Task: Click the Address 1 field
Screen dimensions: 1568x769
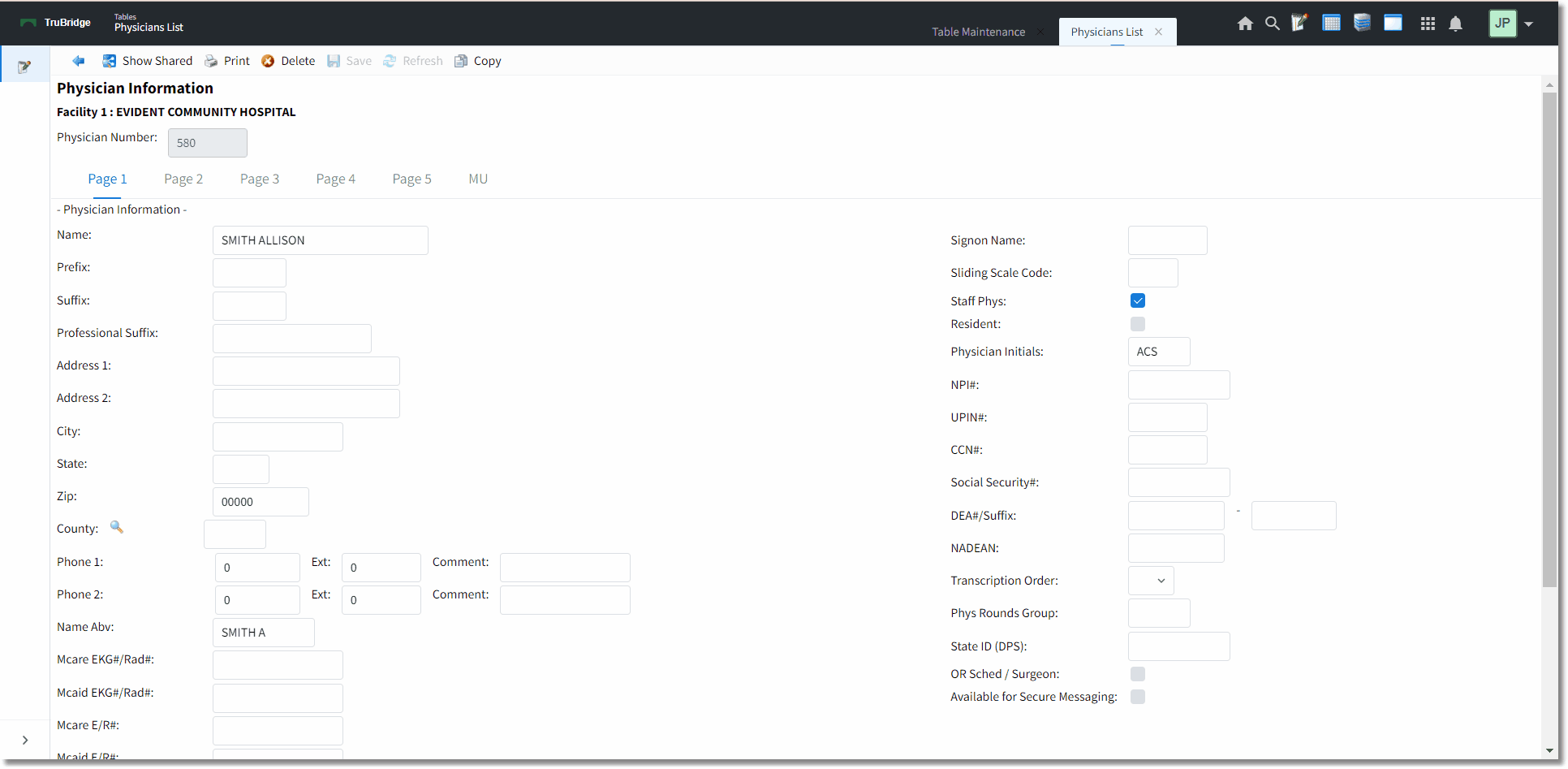Action: coord(306,371)
